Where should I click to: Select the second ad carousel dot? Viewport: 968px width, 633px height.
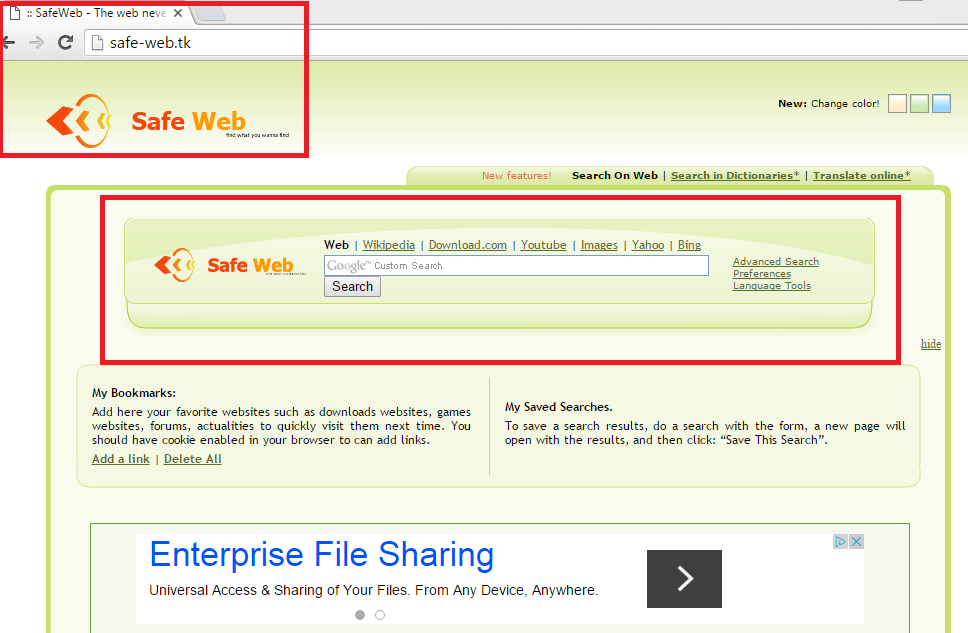pos(380,615)
